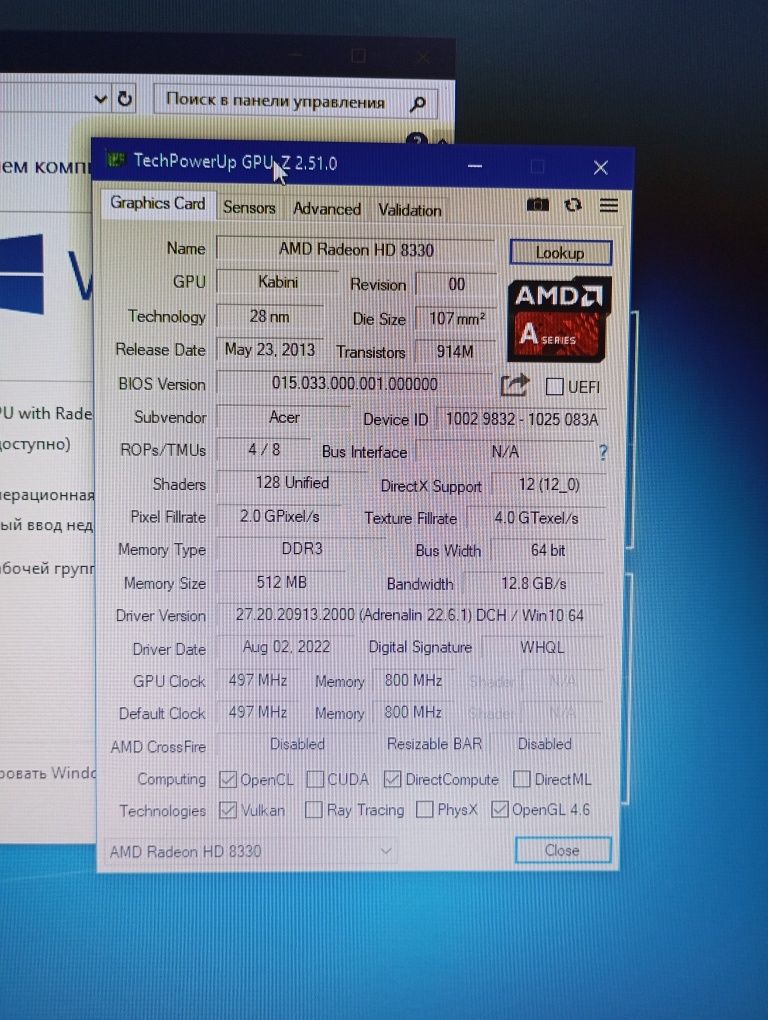Click the Bus Interface N/A value
This screenshot has width=768, height=1020.
tap(505, 451)
